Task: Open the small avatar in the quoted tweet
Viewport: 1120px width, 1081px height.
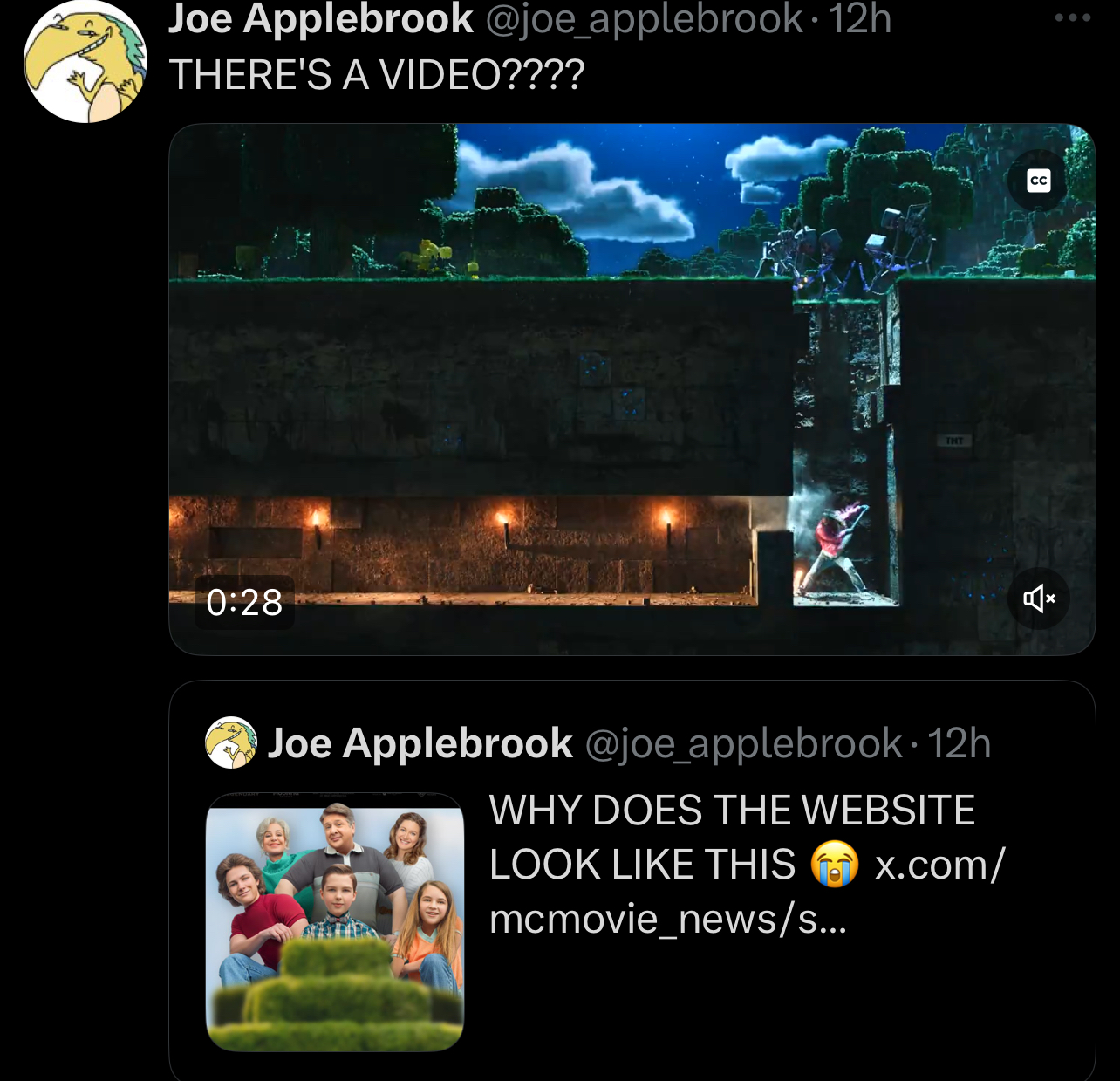Action: pos(231,742)
